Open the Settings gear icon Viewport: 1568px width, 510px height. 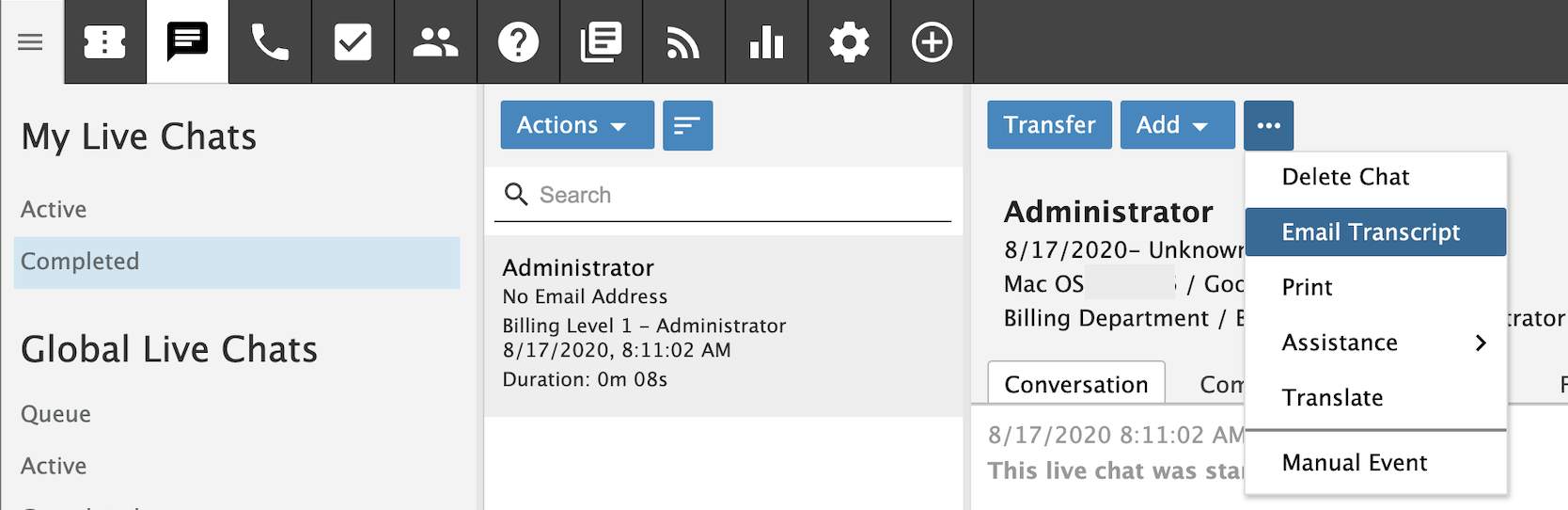[849, 42]
